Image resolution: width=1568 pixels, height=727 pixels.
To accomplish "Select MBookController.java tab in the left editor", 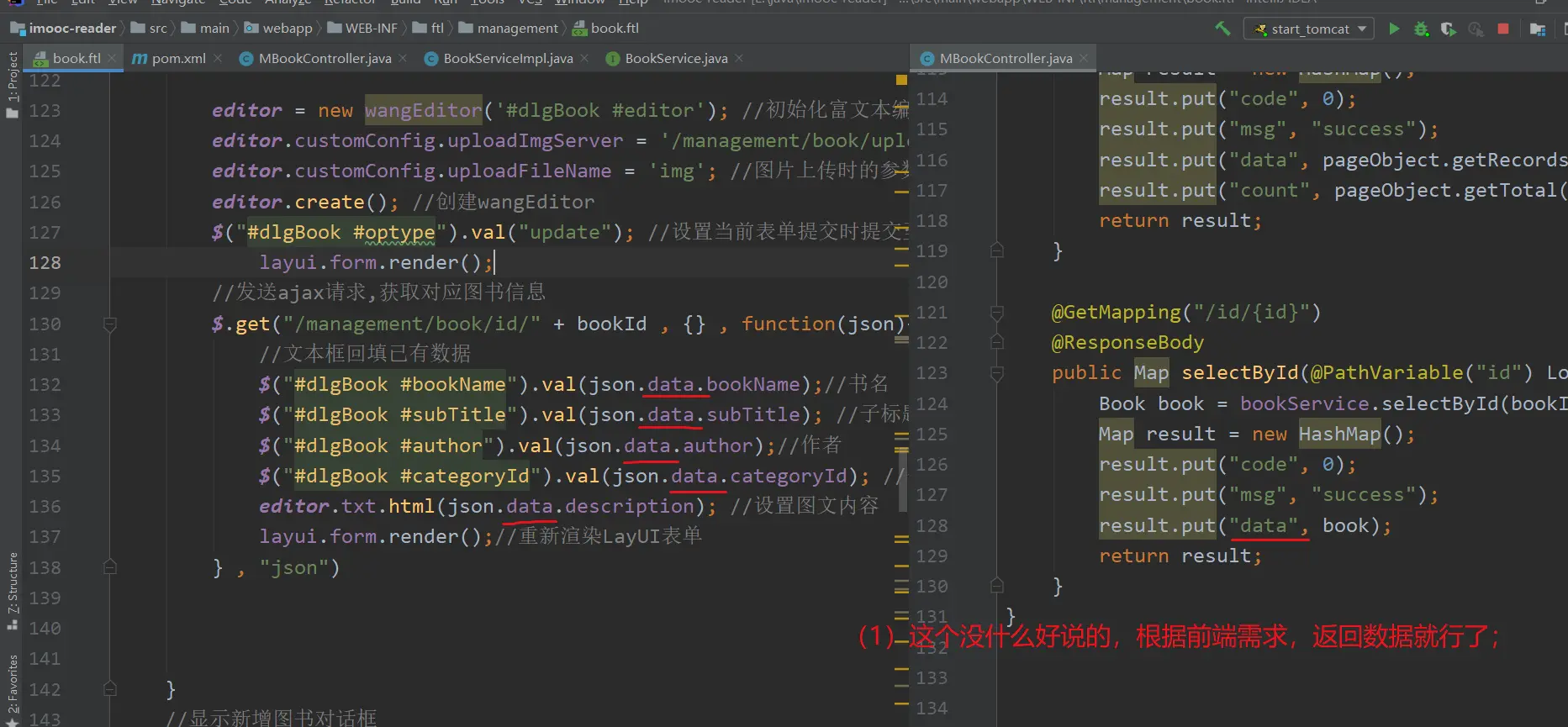I will click(324, 58).
